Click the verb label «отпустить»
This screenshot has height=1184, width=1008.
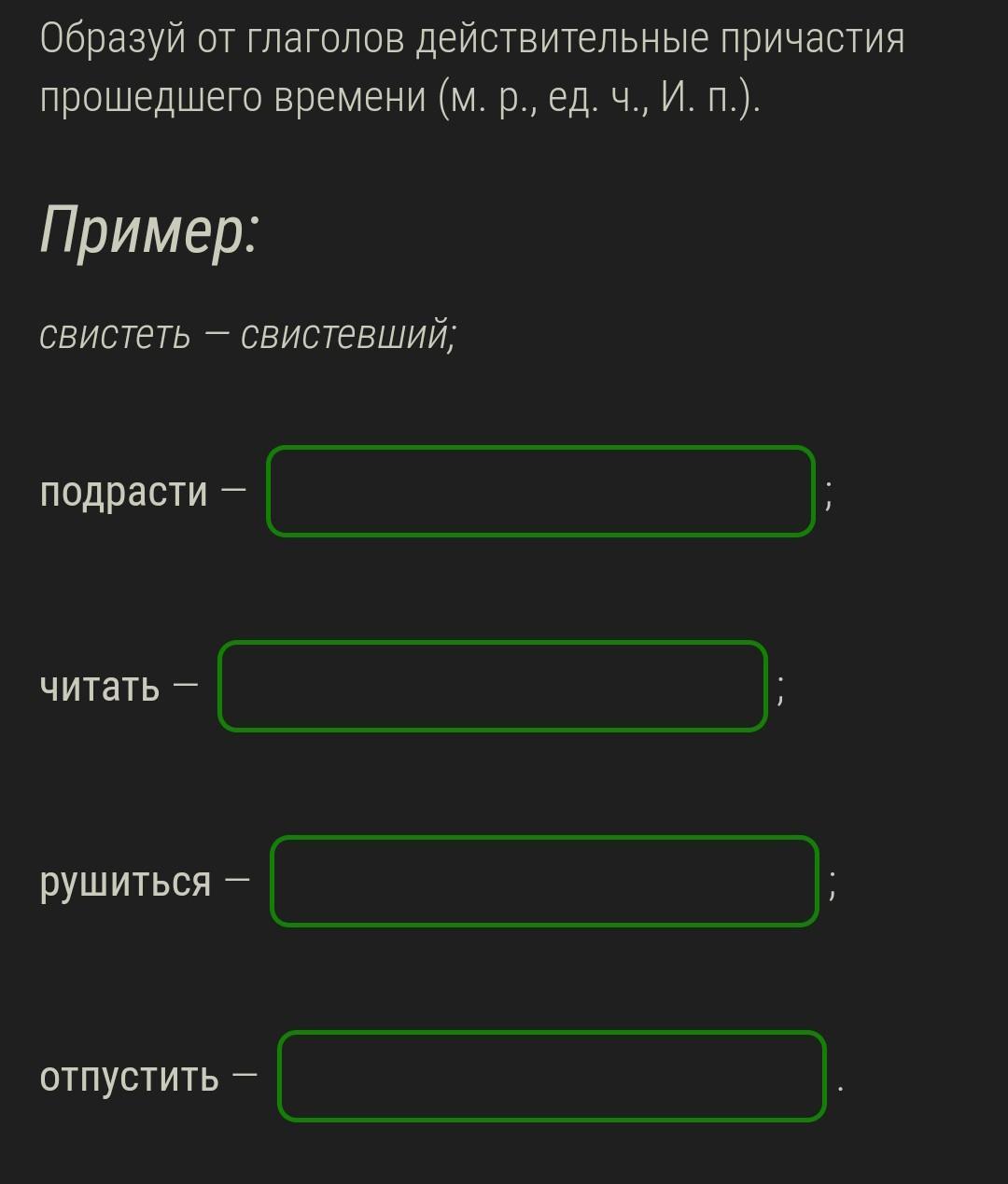click(x=130, y=1078)
